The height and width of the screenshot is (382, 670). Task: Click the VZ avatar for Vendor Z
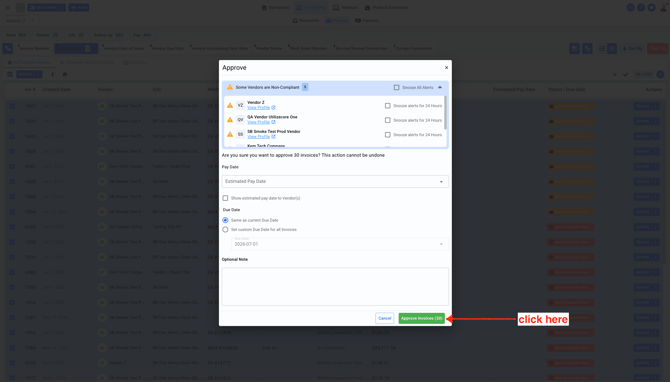pos(240,105)
